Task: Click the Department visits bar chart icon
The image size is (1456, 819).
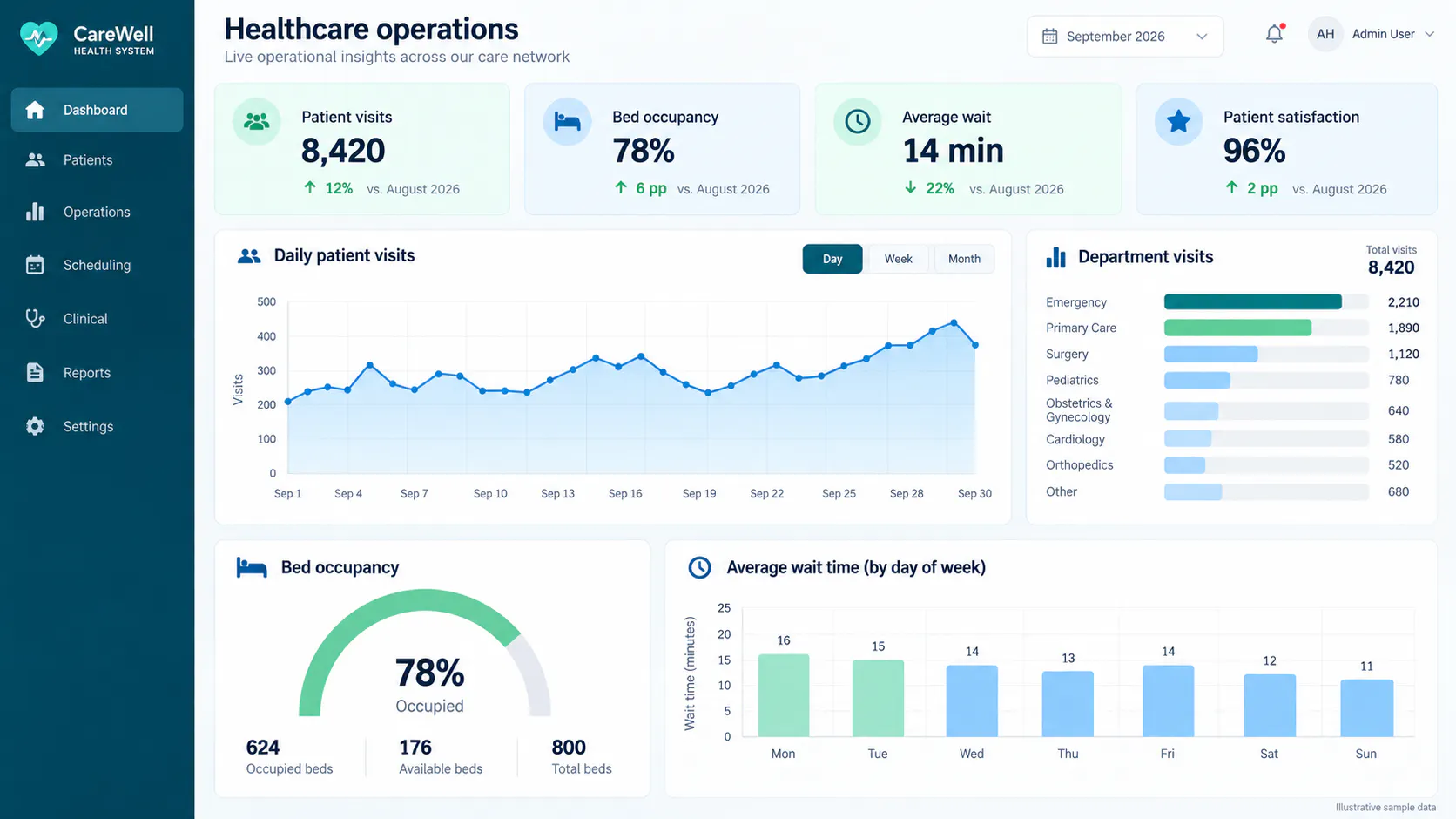Action: click(x=1055, y=257)
